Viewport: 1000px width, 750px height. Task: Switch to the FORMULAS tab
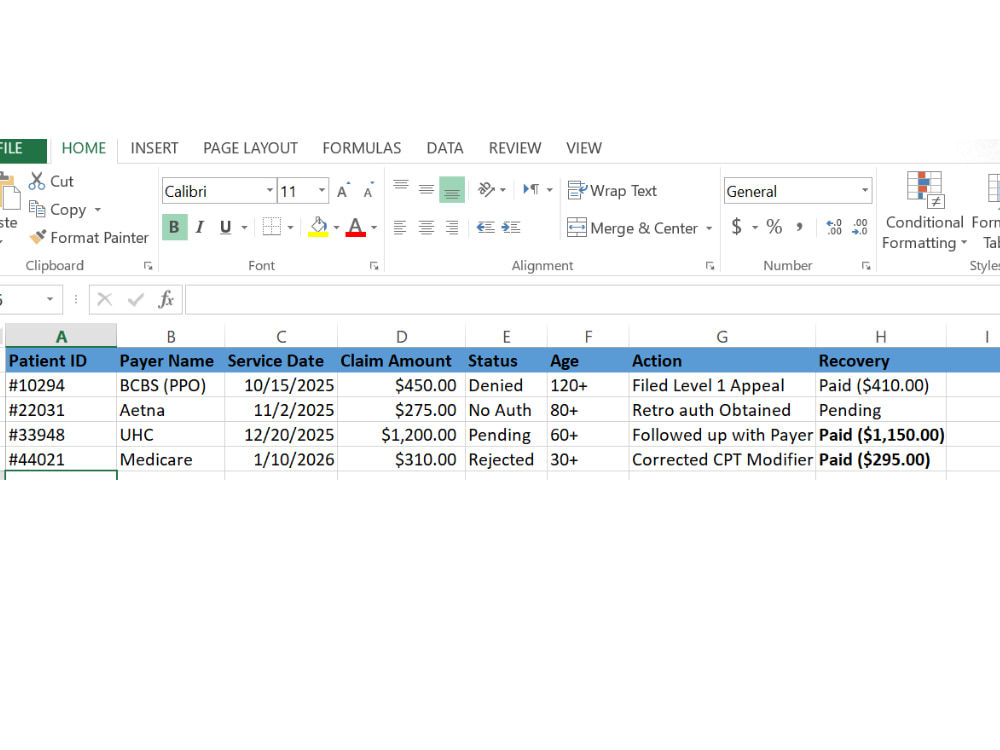[x=362, y=149]
